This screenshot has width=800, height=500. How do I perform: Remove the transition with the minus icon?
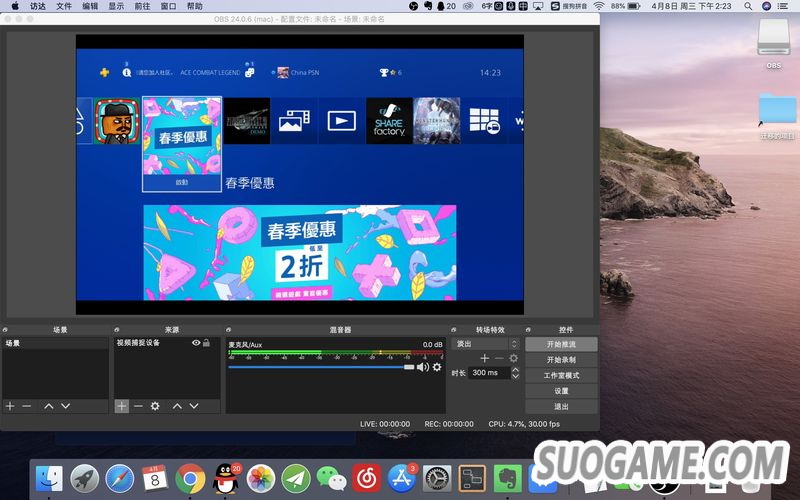click(x=499, y=359)
